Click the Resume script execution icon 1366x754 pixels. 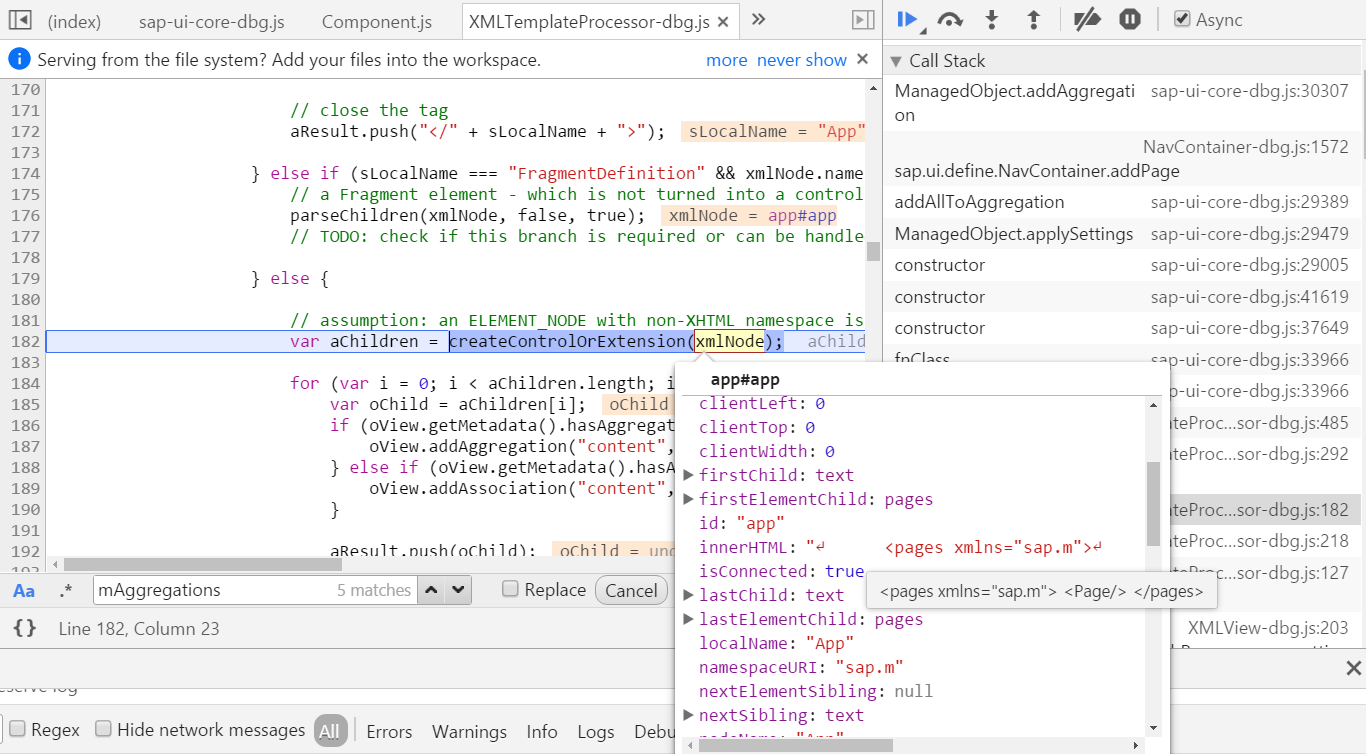pyautogui.click(x=908, y=20)
